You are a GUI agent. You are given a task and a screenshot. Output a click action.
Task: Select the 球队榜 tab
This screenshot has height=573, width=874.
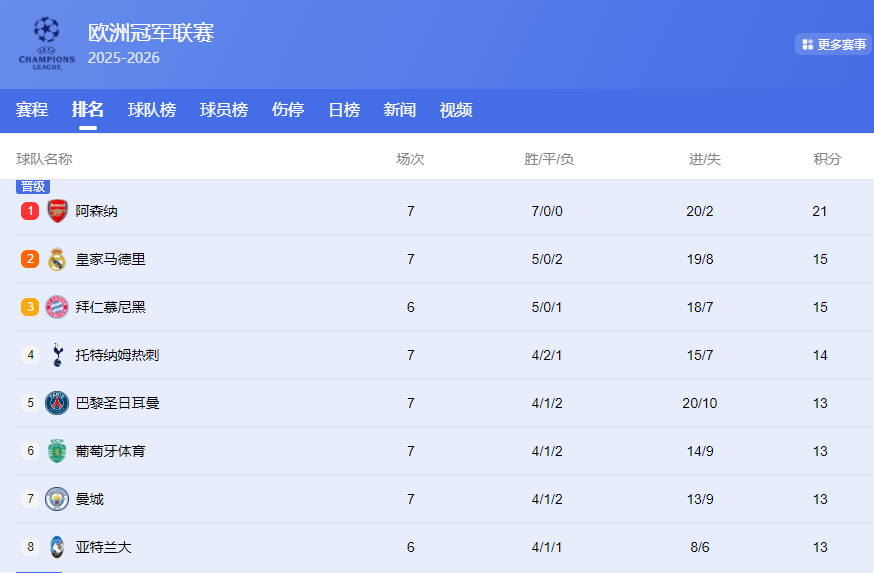(x=152, y=110)
